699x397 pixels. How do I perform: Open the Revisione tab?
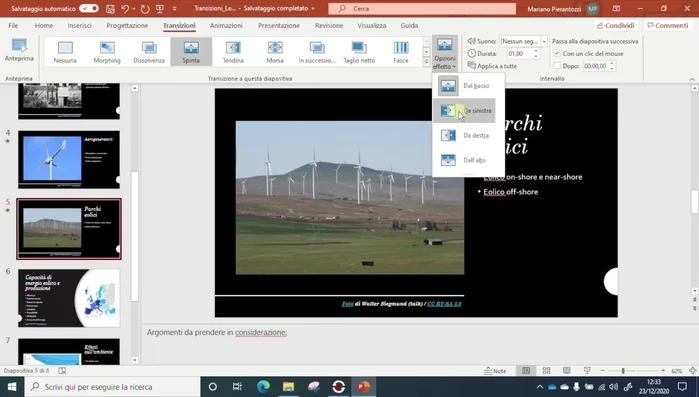pyautogui.click(x=329, y=25)
